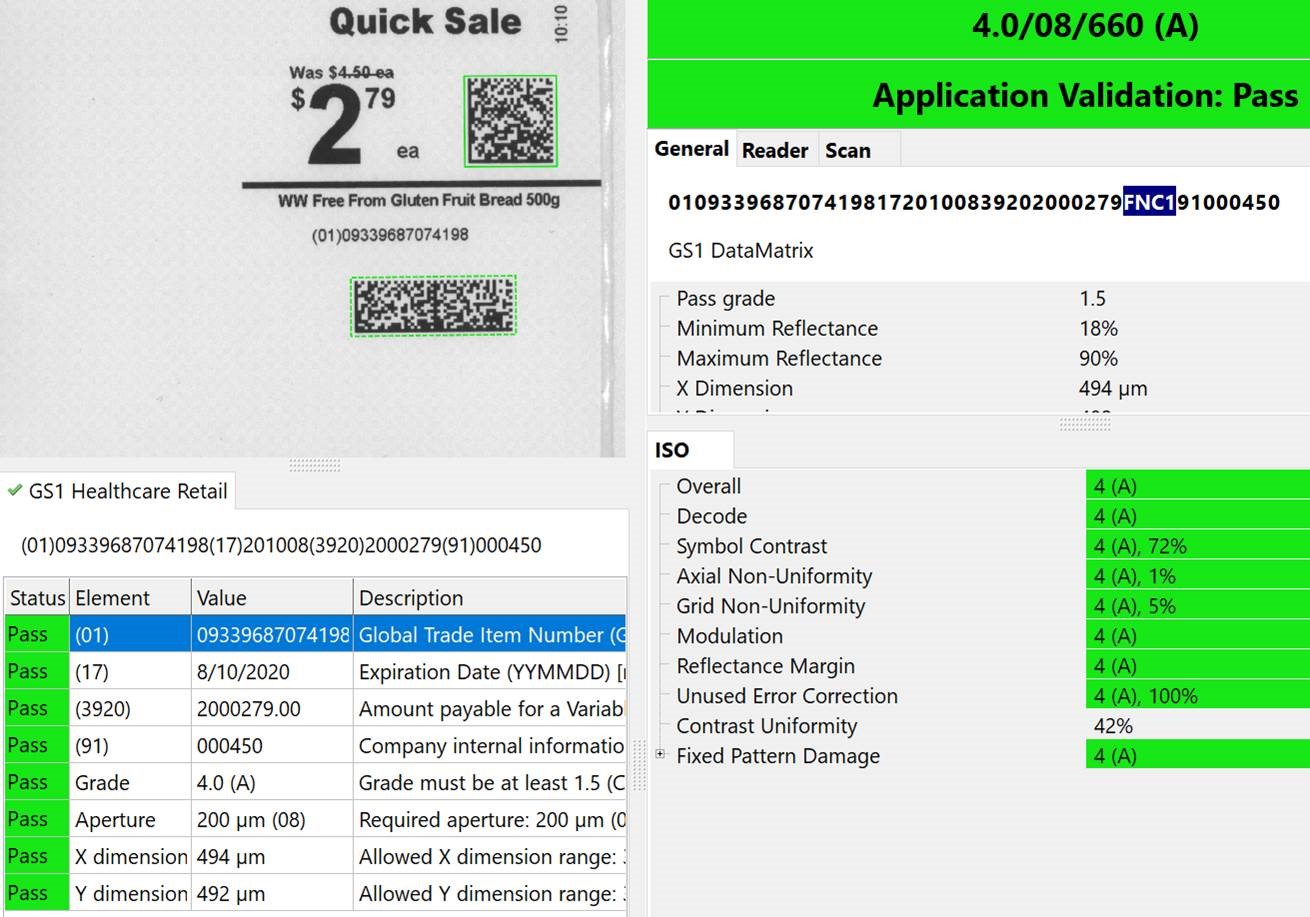Select the Symbol Contrast row

pos(980,546)
